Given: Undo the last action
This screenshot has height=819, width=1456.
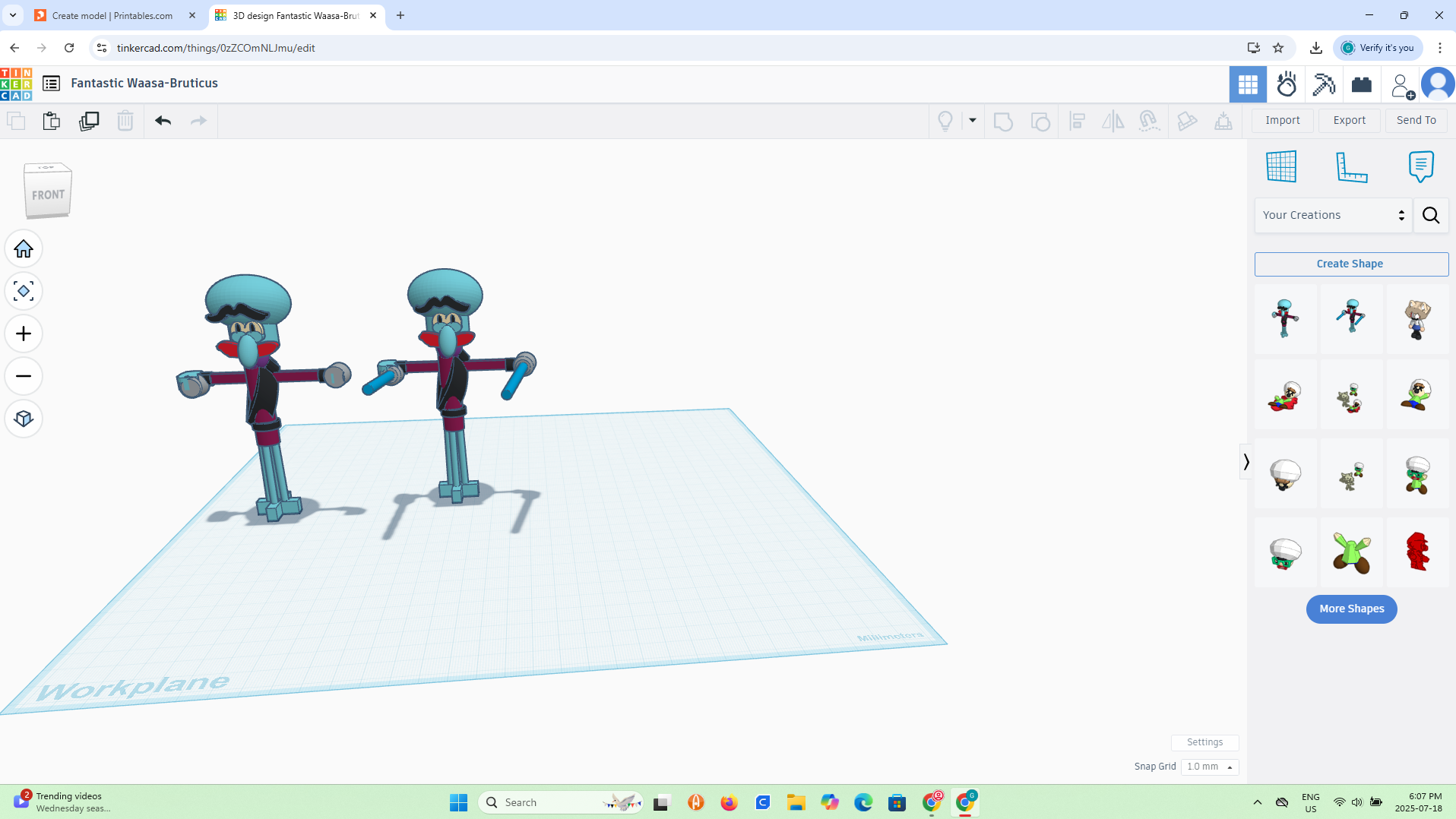Looking at the screenshot, I should coord(163,121).
